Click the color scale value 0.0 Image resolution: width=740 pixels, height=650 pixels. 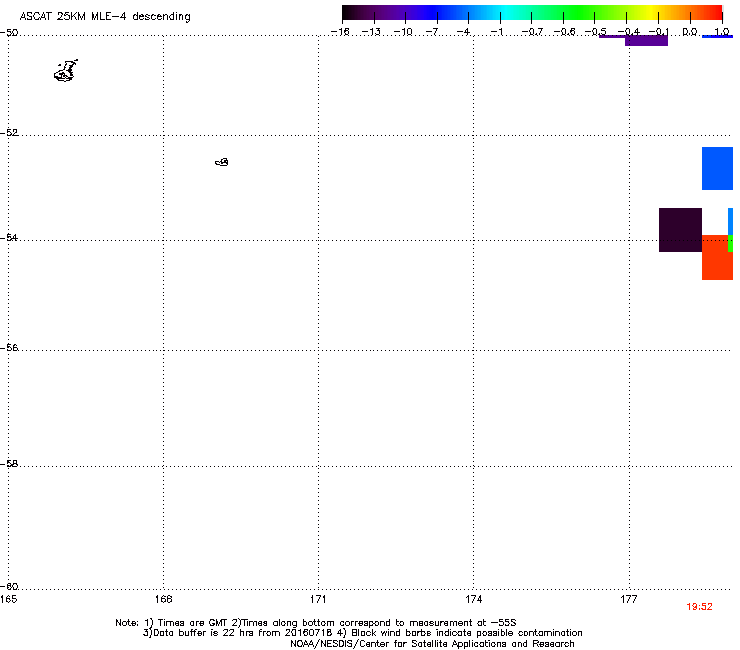tap(690, 32)
